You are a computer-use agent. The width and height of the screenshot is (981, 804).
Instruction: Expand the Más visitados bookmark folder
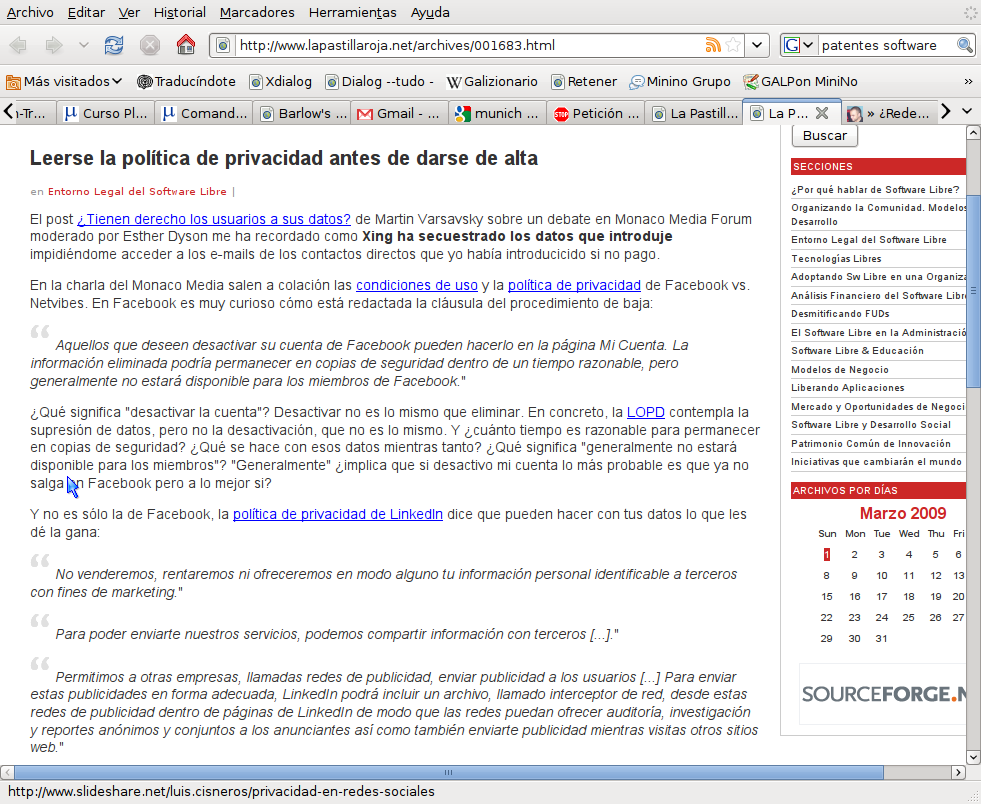64,81
